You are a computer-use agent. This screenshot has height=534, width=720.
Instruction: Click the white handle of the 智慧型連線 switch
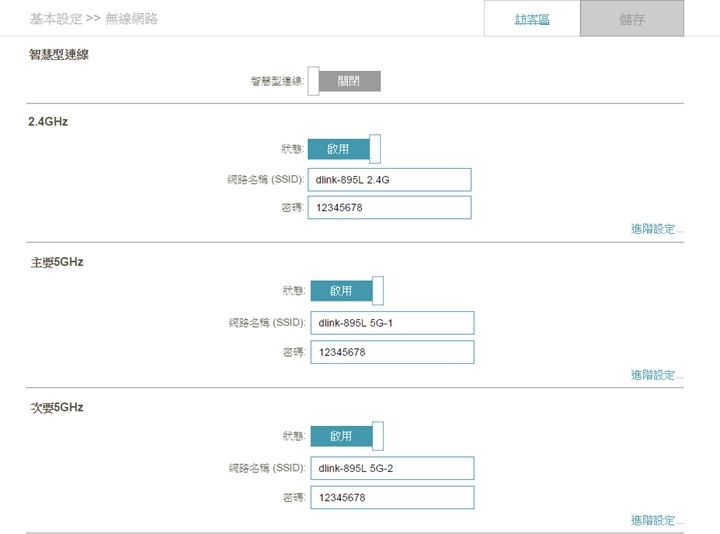pyautogui.click(x=313, y=81)
